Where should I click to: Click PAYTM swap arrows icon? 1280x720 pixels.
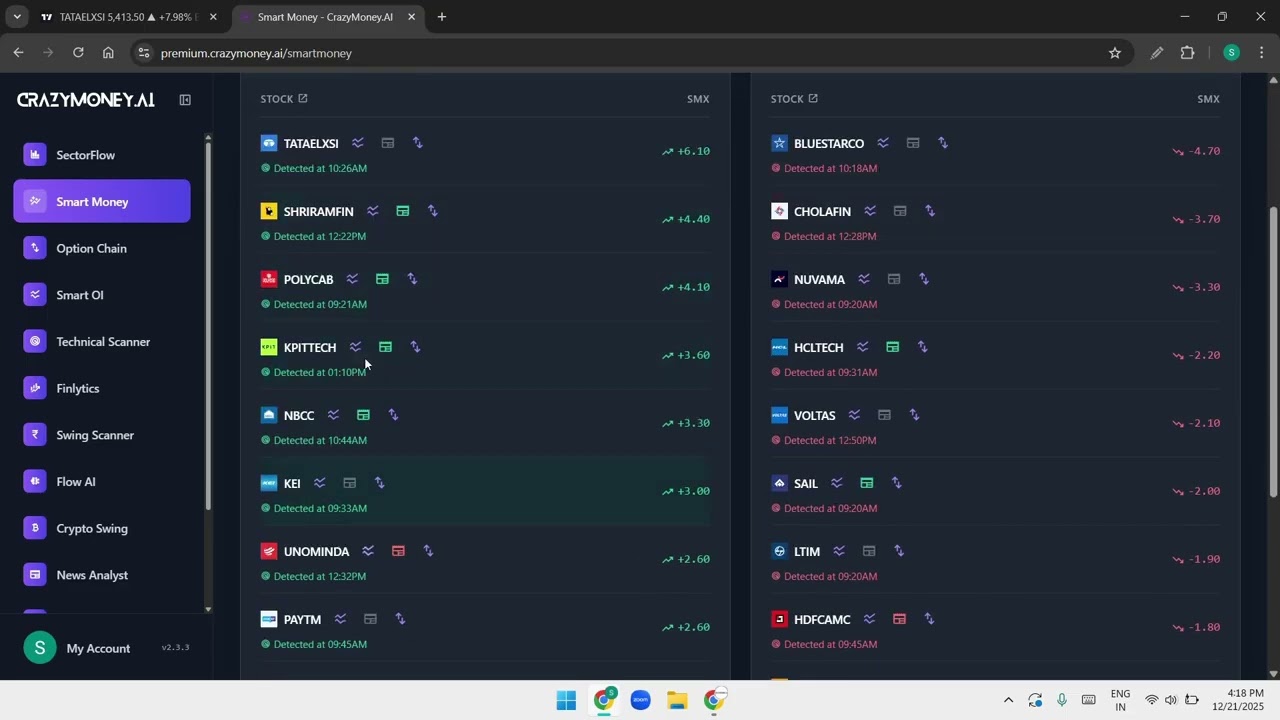coord(400,619)
